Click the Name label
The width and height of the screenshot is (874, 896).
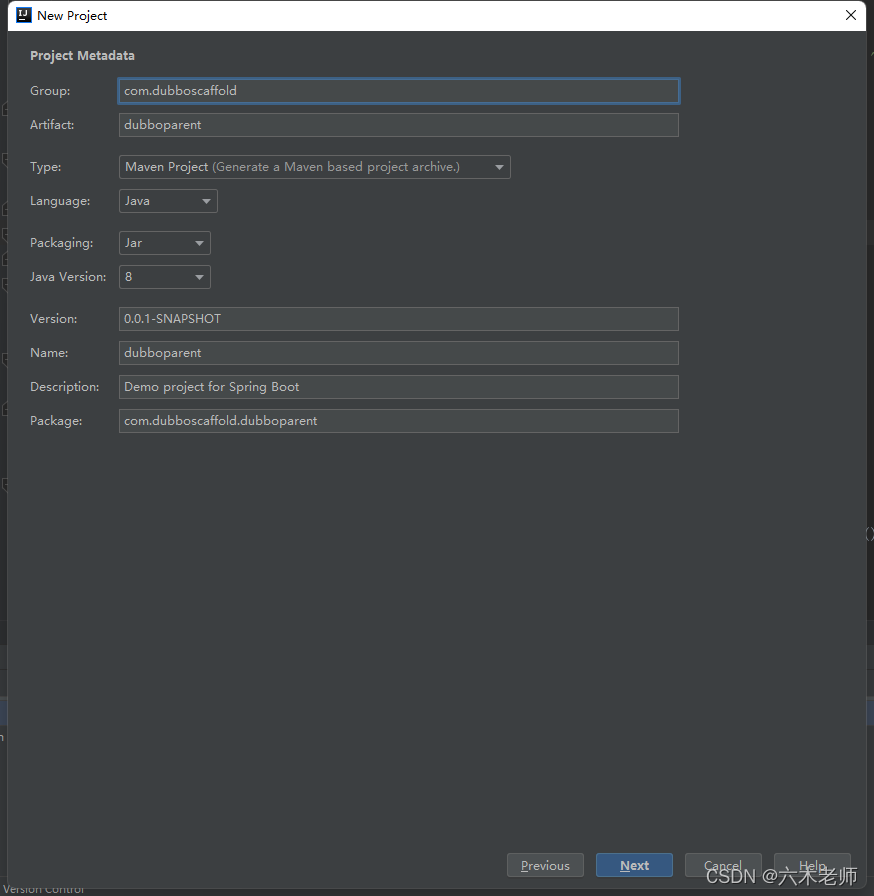pos(49,353)
